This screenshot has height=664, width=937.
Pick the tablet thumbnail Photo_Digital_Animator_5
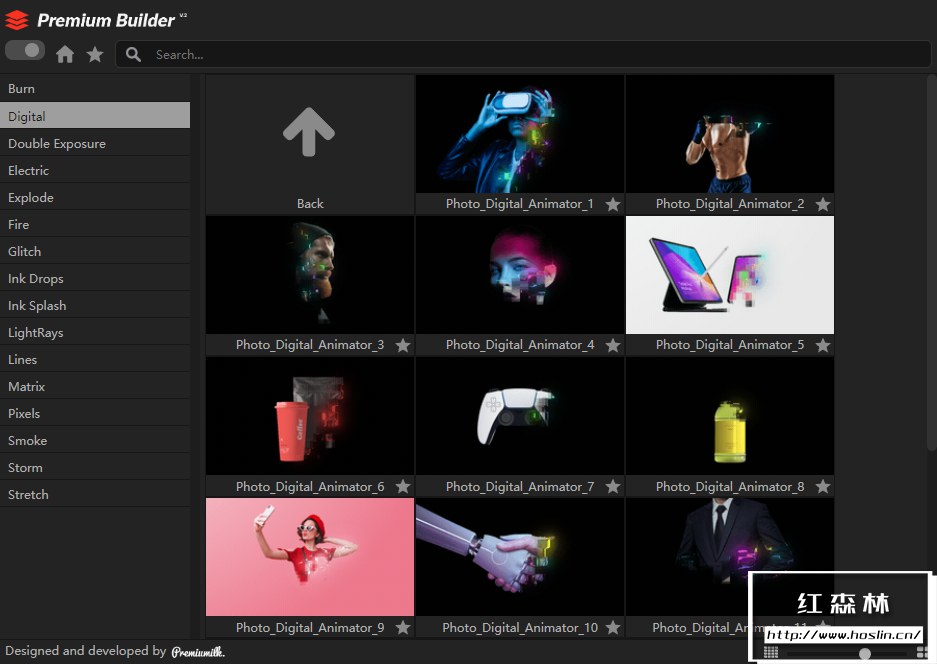pyautogui.click(x=730, y=275)
